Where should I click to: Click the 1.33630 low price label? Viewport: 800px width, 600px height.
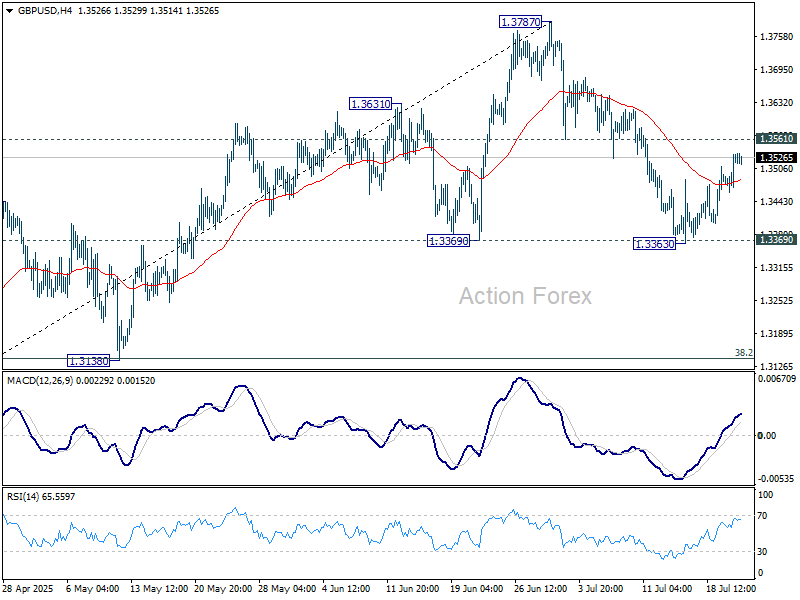654,244
